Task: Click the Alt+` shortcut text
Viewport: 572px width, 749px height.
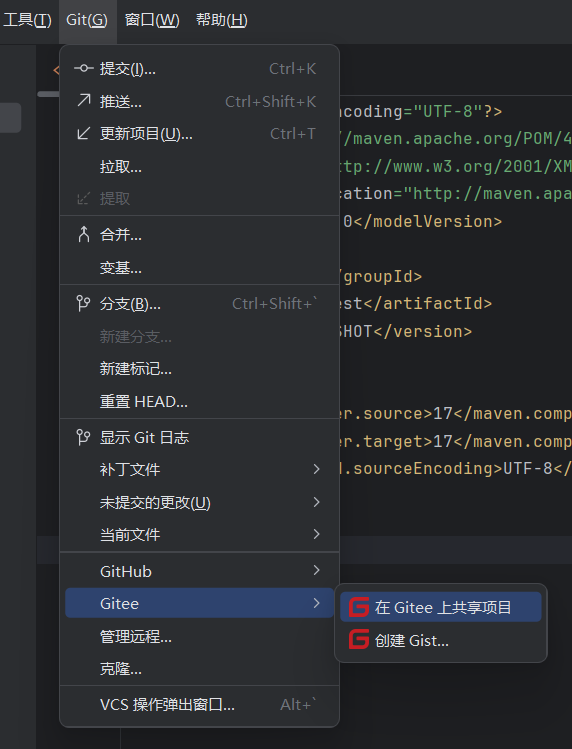Action: [298, 705]
